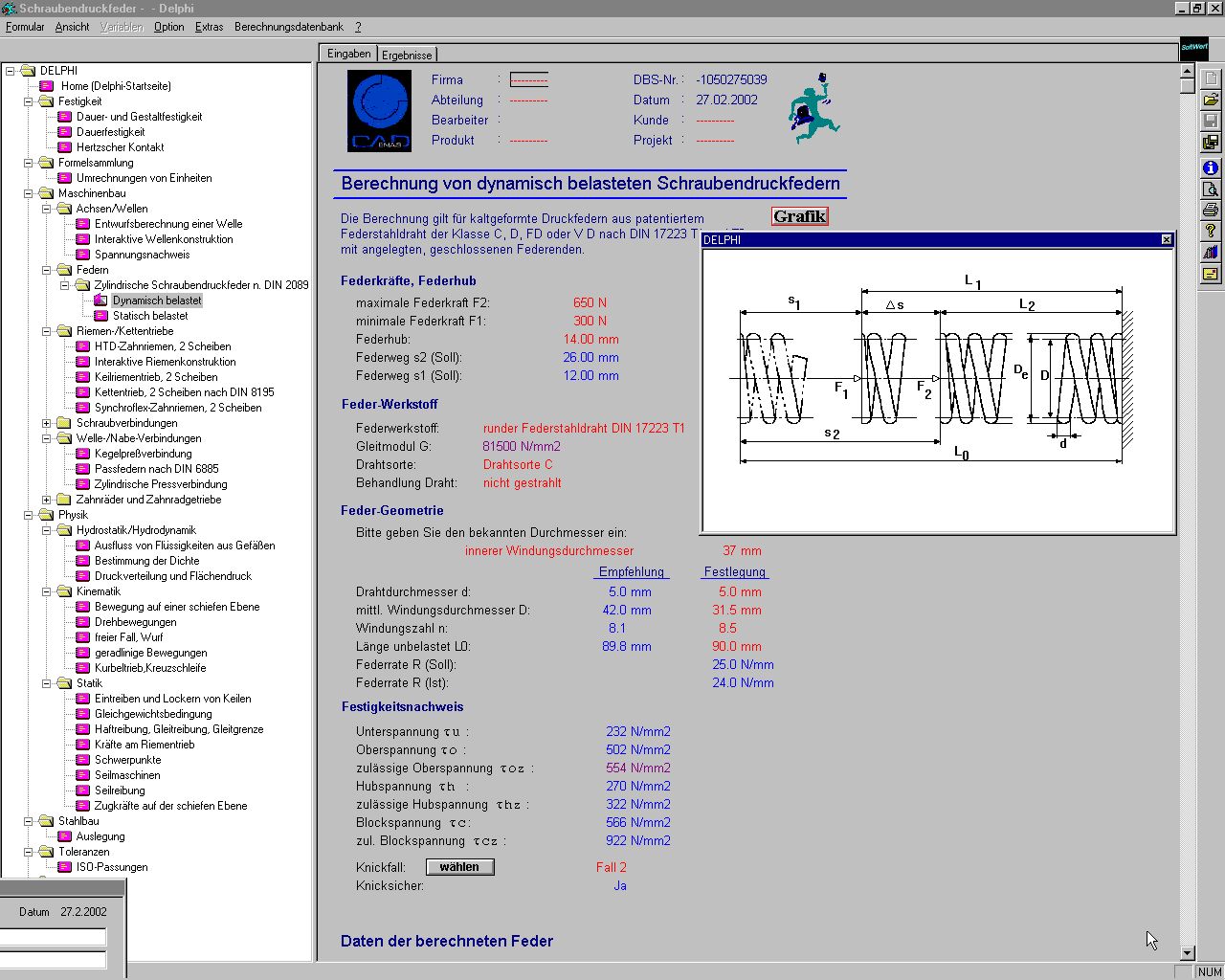Click page icon beside 'ISO-Passungen'
1225x980 pixels.
click(x=65, y=867)
